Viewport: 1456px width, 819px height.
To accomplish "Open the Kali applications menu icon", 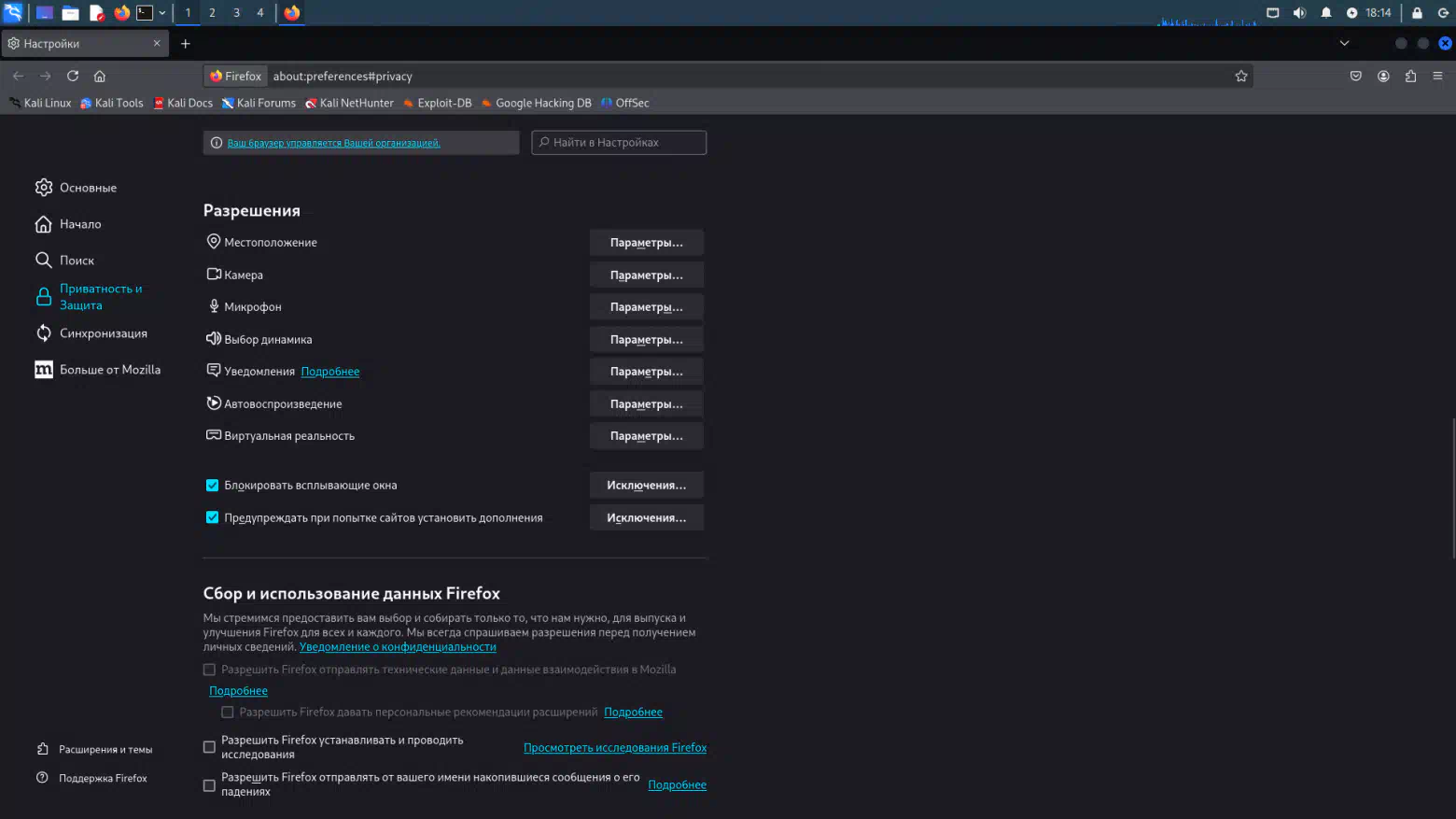I will tap(13, 12).
